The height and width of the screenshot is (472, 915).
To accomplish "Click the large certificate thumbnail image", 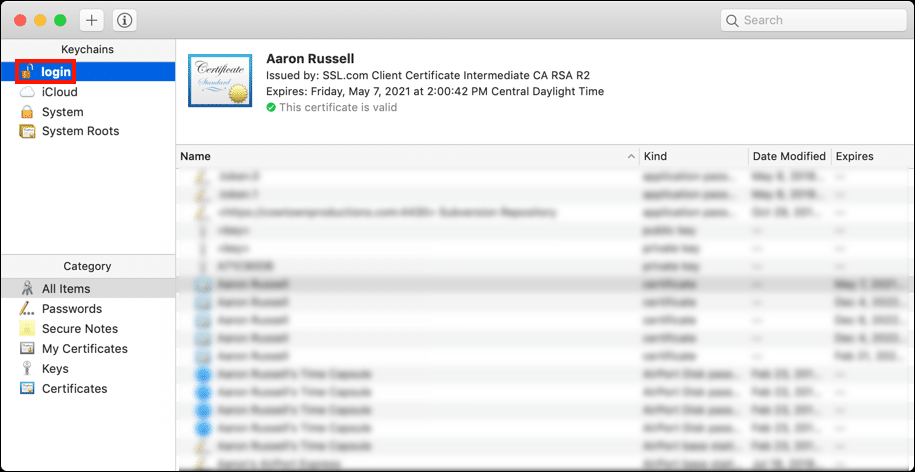I will click(x=220, y=80).
